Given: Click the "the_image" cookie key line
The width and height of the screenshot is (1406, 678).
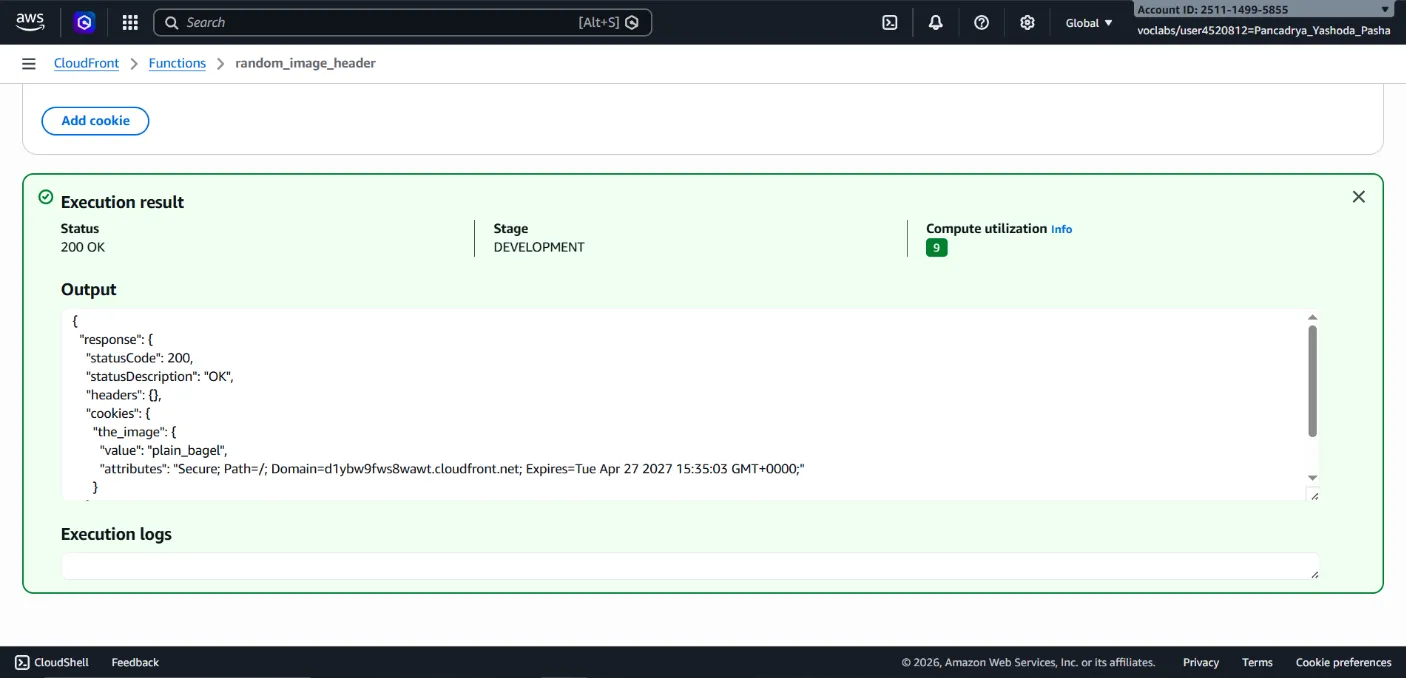Looking at the screenshot, I should coord(135,432).
